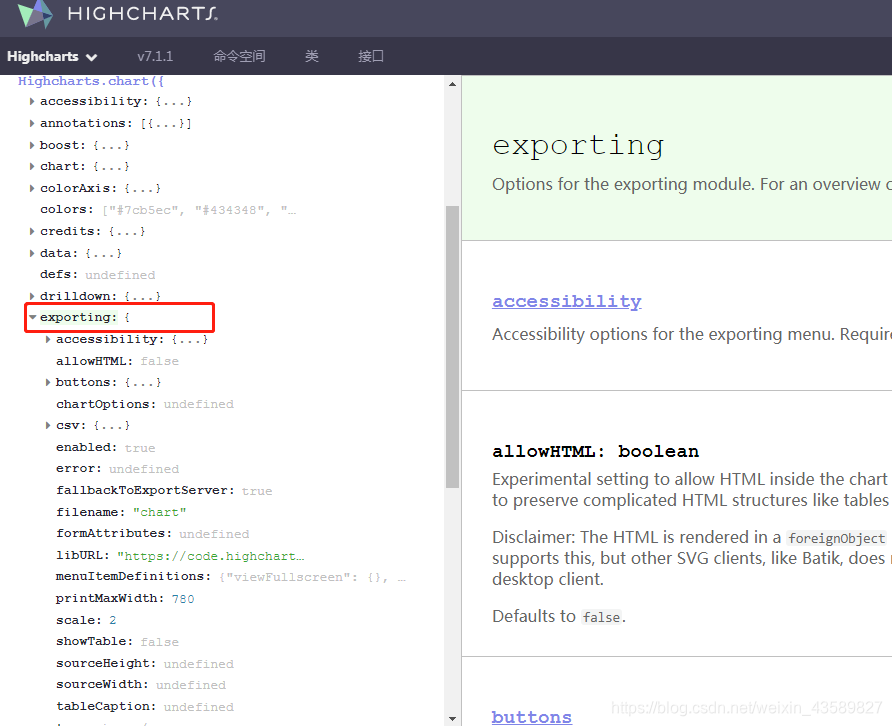
Task: Select the formAttributes tree entry
Action: click(x=114, y=533)
